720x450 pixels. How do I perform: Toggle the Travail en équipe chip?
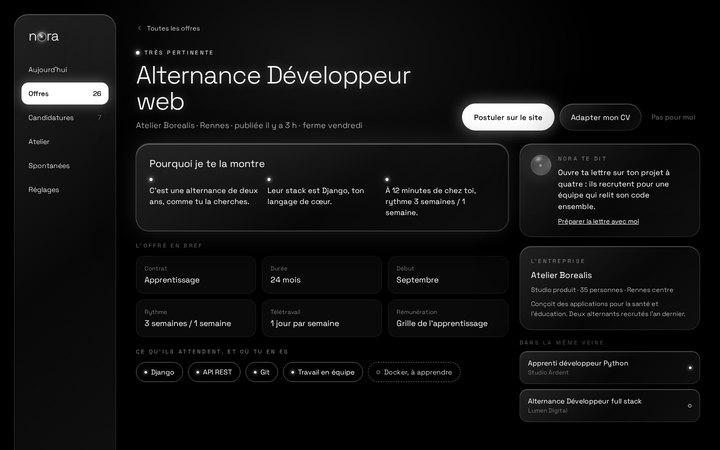tap(323, 372)
